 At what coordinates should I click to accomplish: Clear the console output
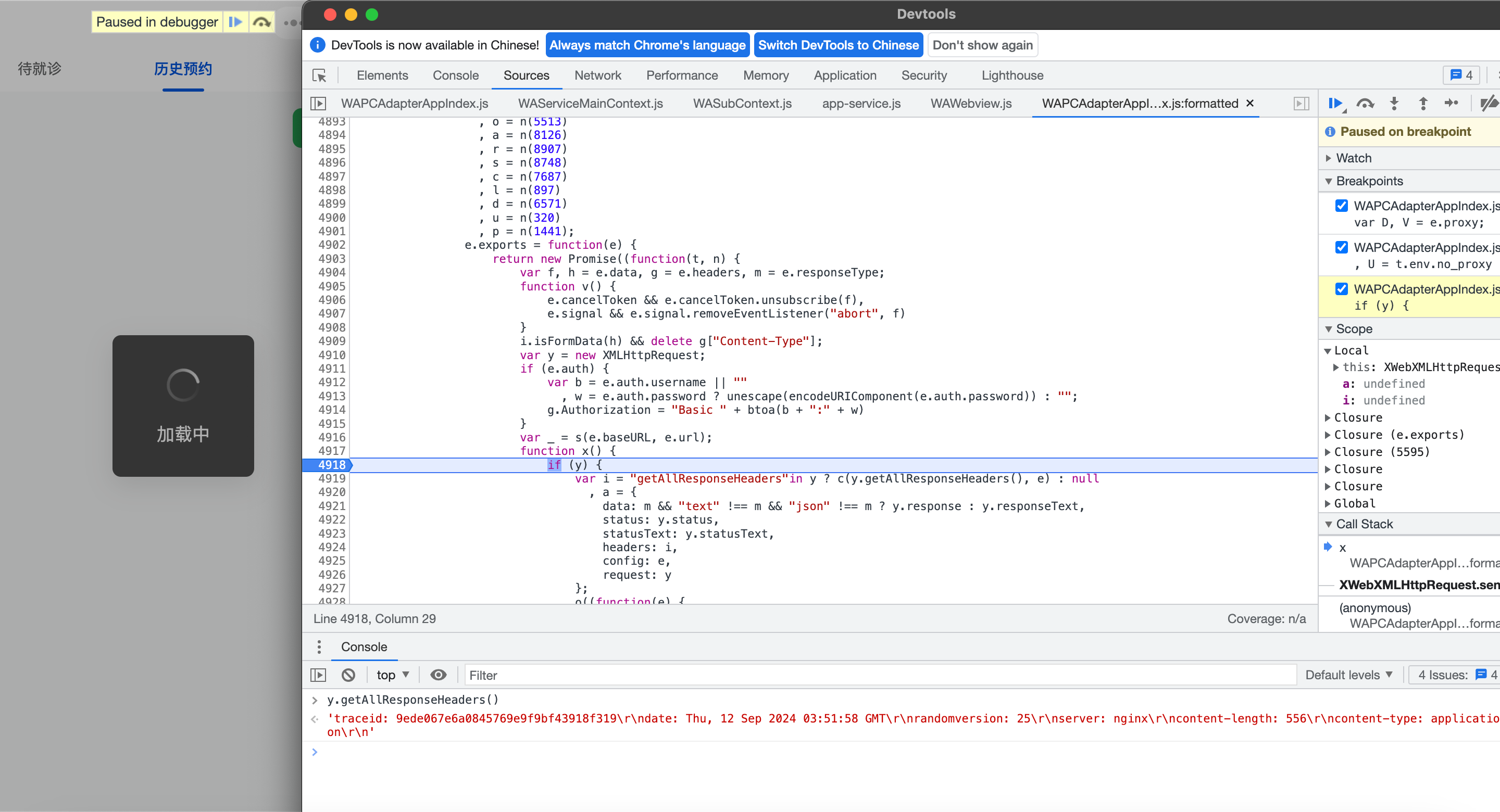tap(348, 675)
